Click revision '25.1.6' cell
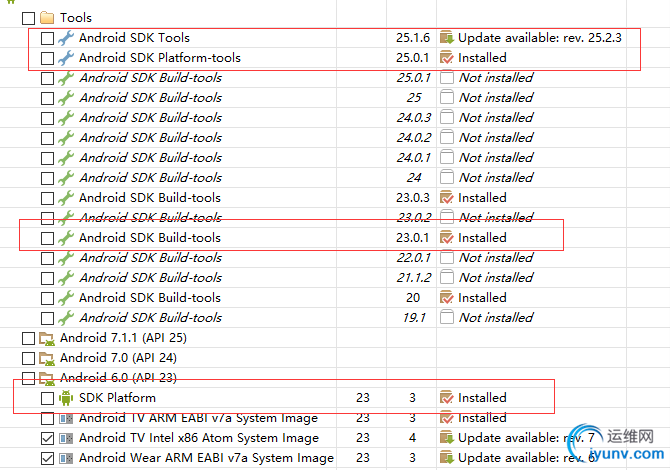670x470 pixels. point(412,38)
